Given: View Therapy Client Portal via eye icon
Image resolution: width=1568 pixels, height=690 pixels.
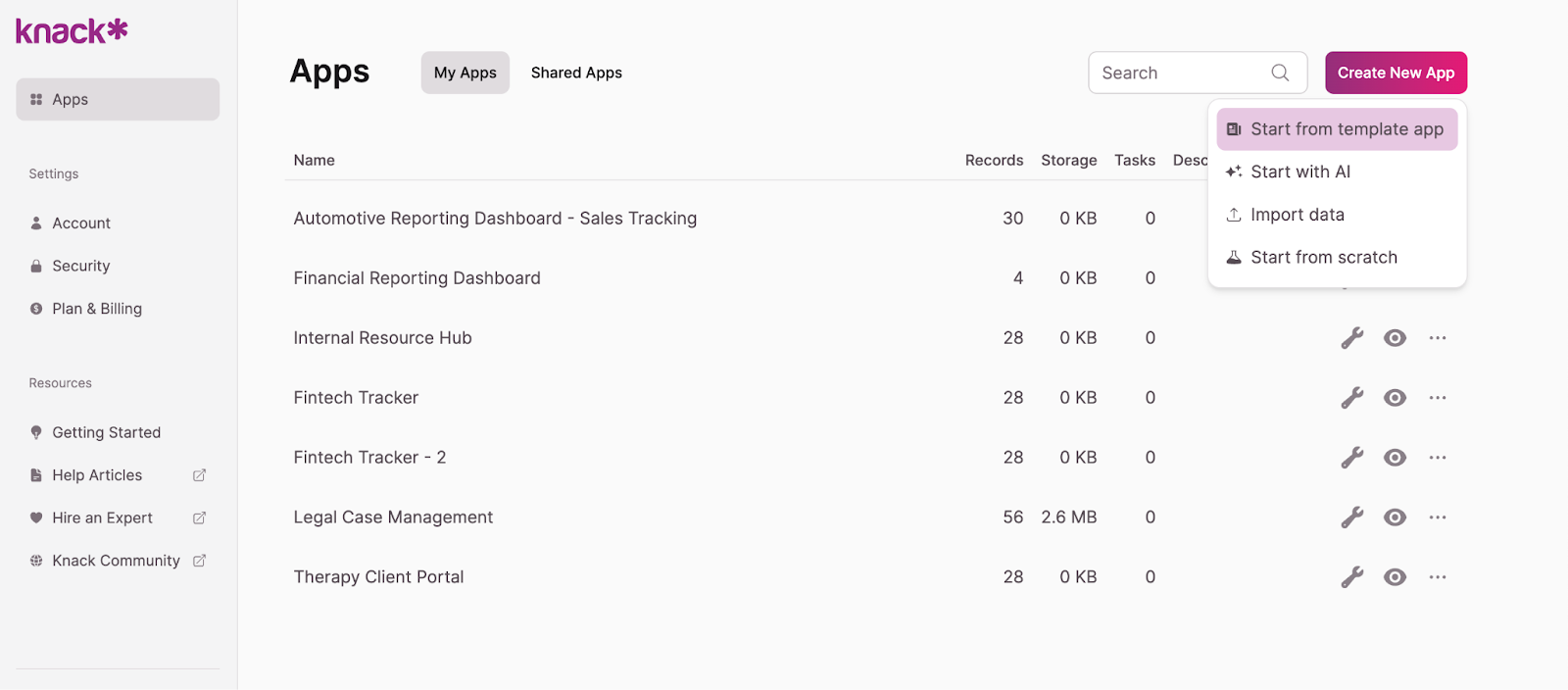Looking at the screenshot, I should (x=1395, y=577).
